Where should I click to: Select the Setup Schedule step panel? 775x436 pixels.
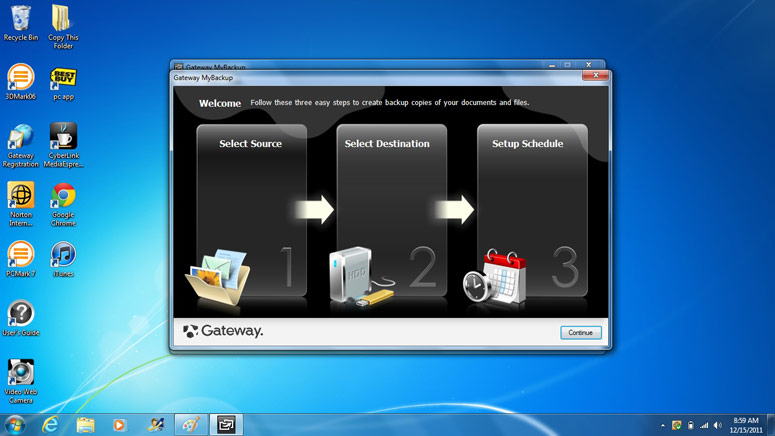[x=532, y=210]
